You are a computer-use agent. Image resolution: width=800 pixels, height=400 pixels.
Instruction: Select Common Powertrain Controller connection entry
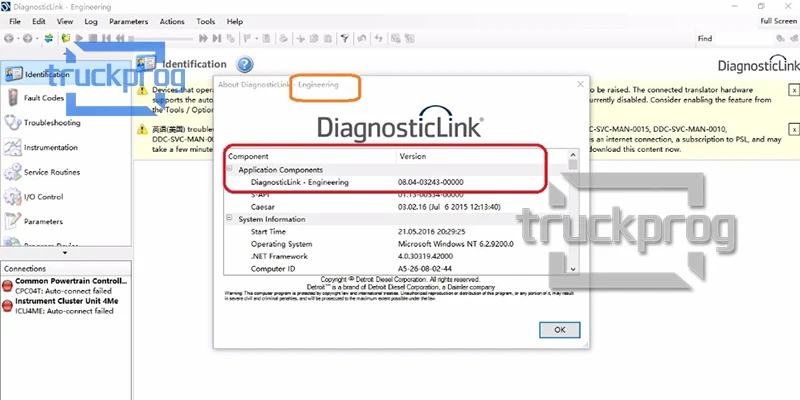coord(65,286)
